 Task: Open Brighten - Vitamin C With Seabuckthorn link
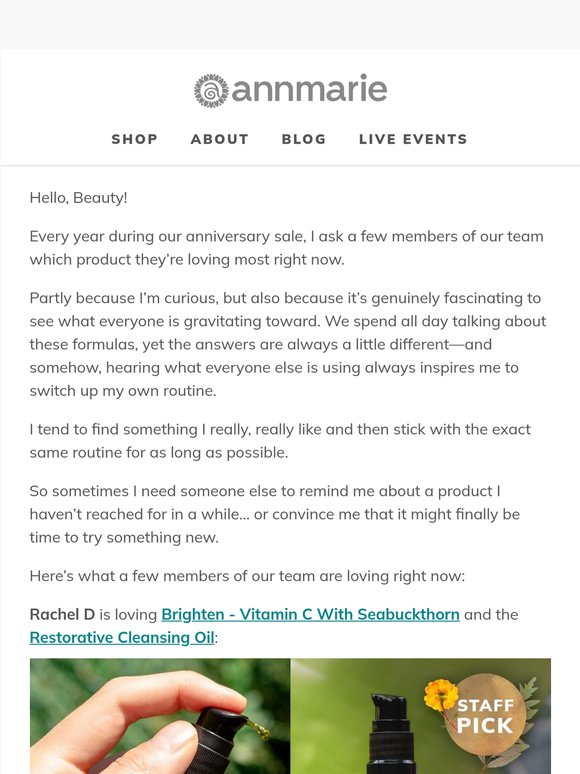tap(310, 615)
